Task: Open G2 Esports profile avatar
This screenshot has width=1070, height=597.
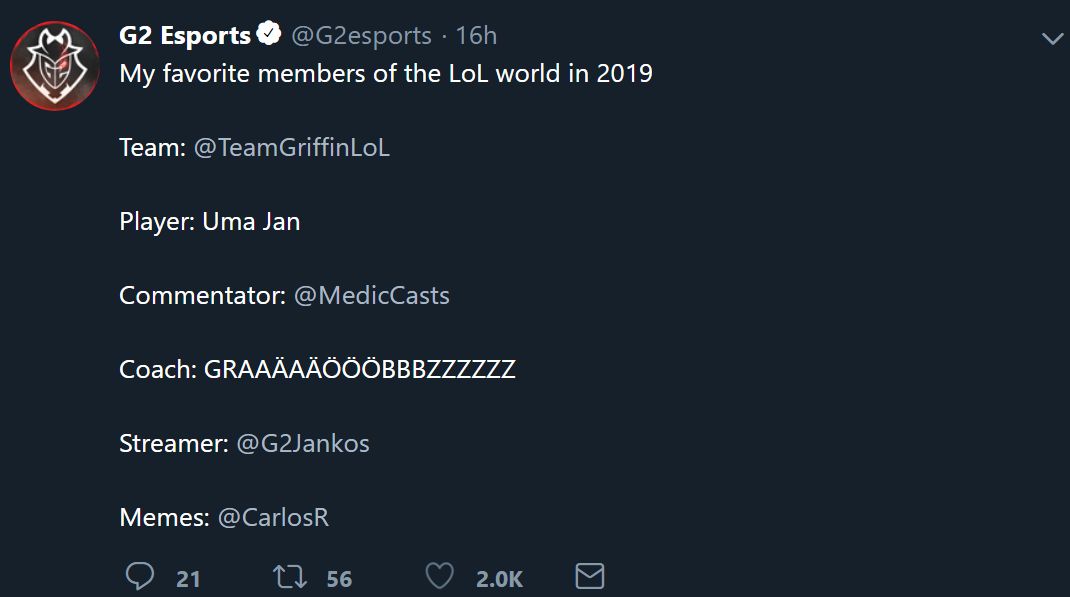Action: point(53,67)
